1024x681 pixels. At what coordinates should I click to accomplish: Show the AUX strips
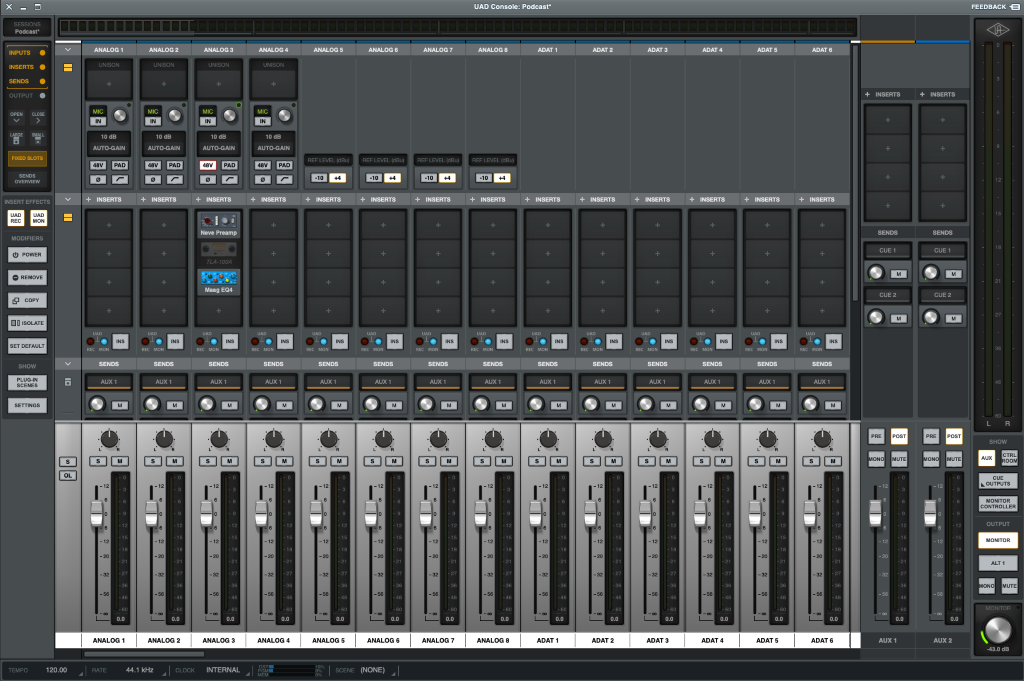(x=986, y=458)
